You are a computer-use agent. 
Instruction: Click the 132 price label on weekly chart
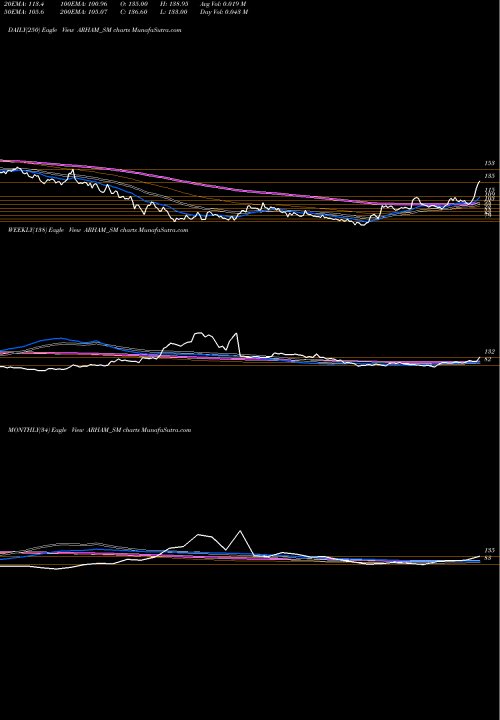pos(489,352)
